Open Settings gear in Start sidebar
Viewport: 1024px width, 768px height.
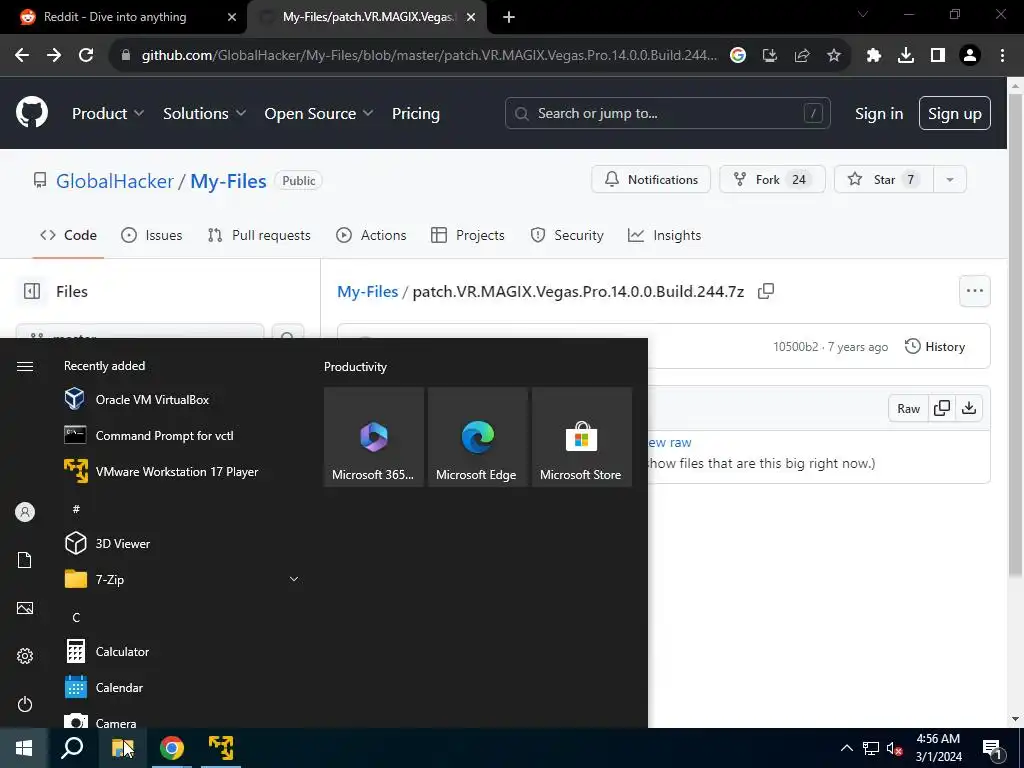[25, 656]
